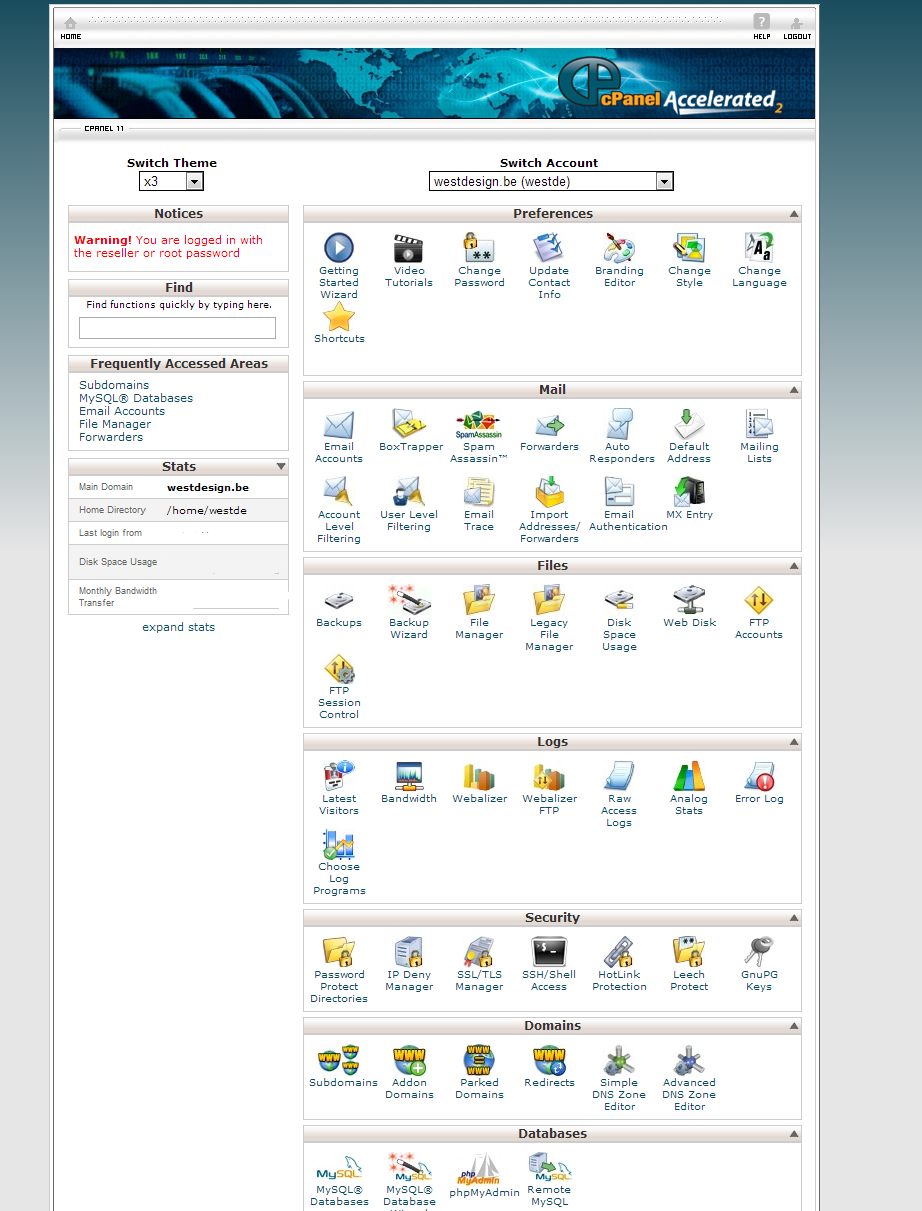Open the Shortcuts star icon
The image size is (922, 1211).
[x=339, y=316]
